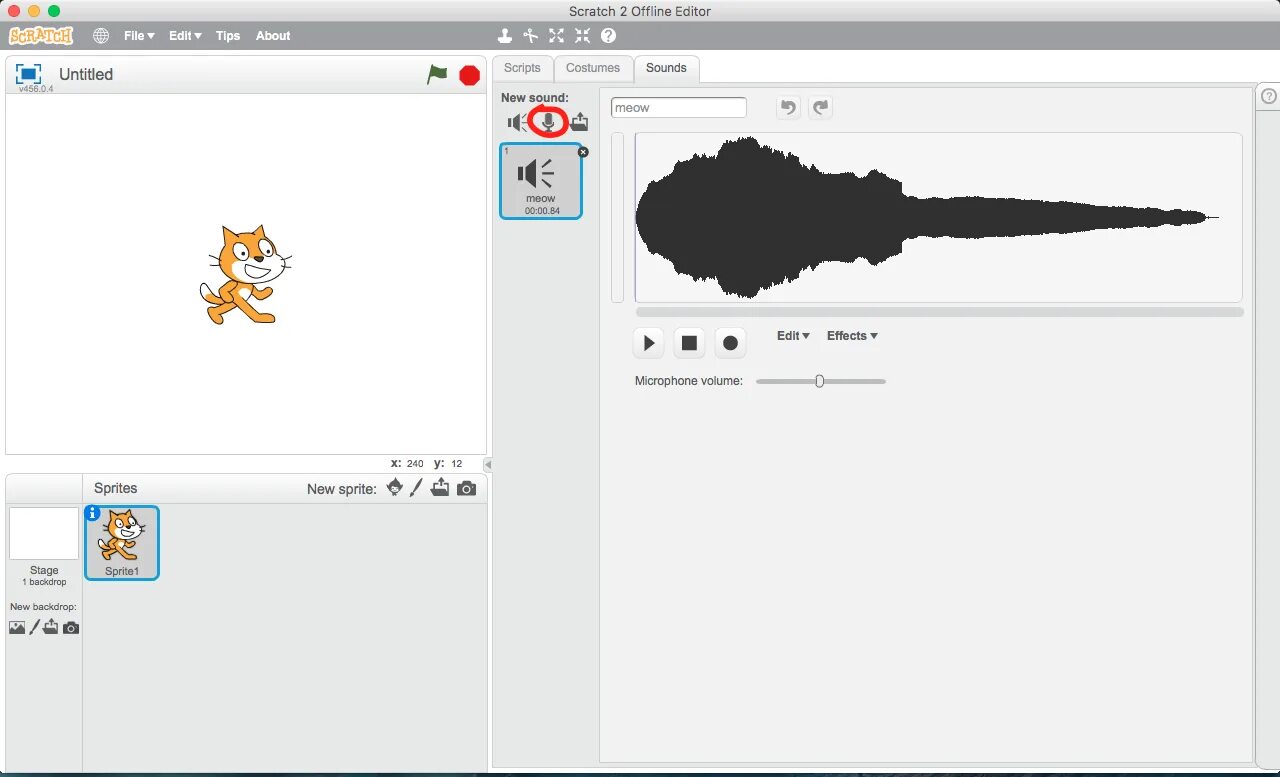New sprite from camera icon
This screenshot has height=777, width=1280.
(x=466, y=488)
